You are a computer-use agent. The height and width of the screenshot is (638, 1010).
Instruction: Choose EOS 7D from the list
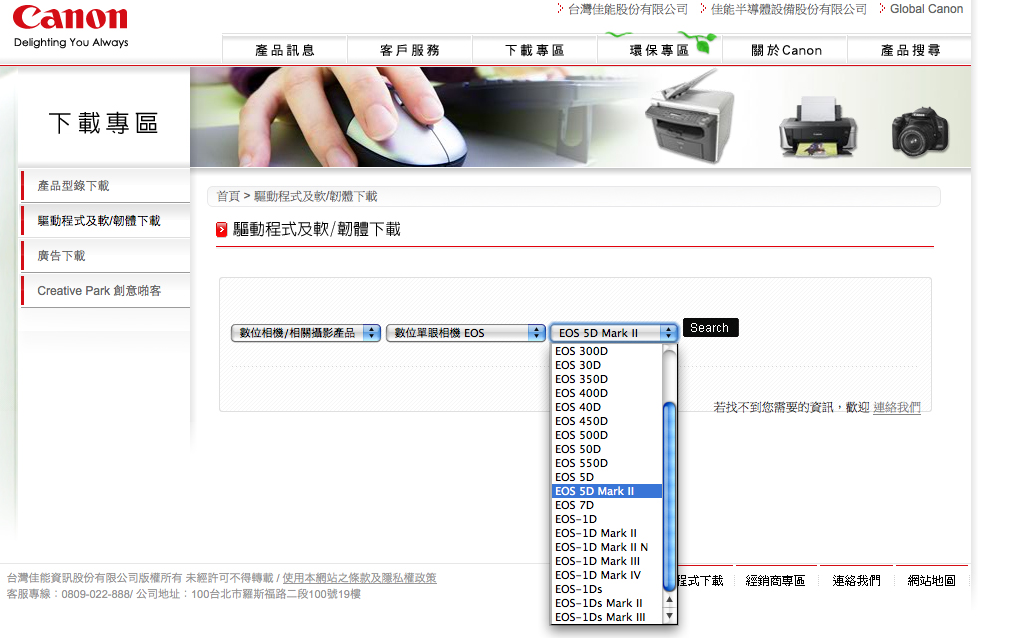[x=607, y=505]
